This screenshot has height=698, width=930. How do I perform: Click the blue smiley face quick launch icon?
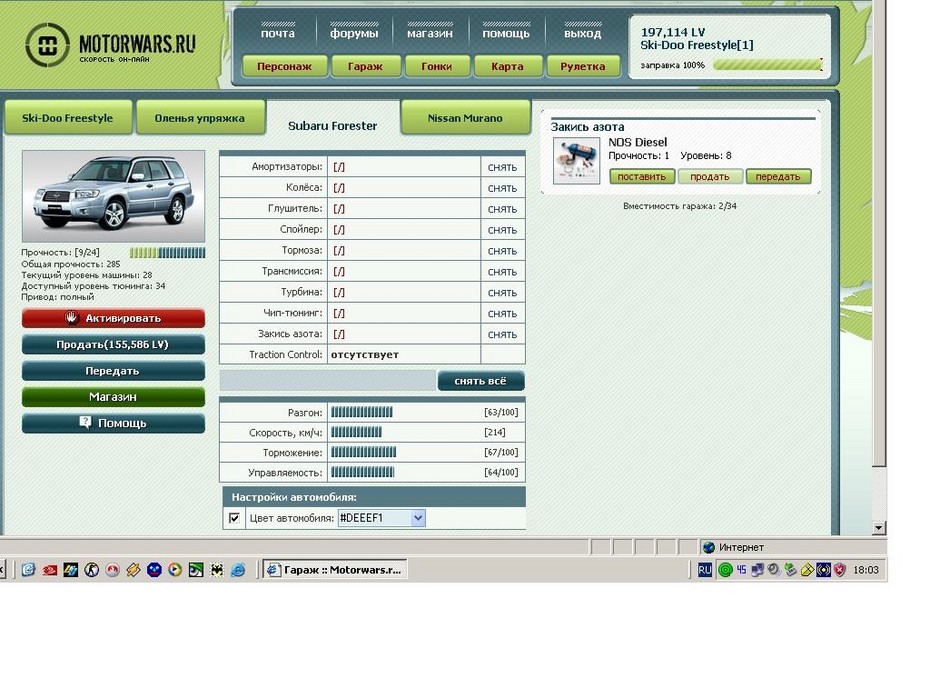coord(154,570)
